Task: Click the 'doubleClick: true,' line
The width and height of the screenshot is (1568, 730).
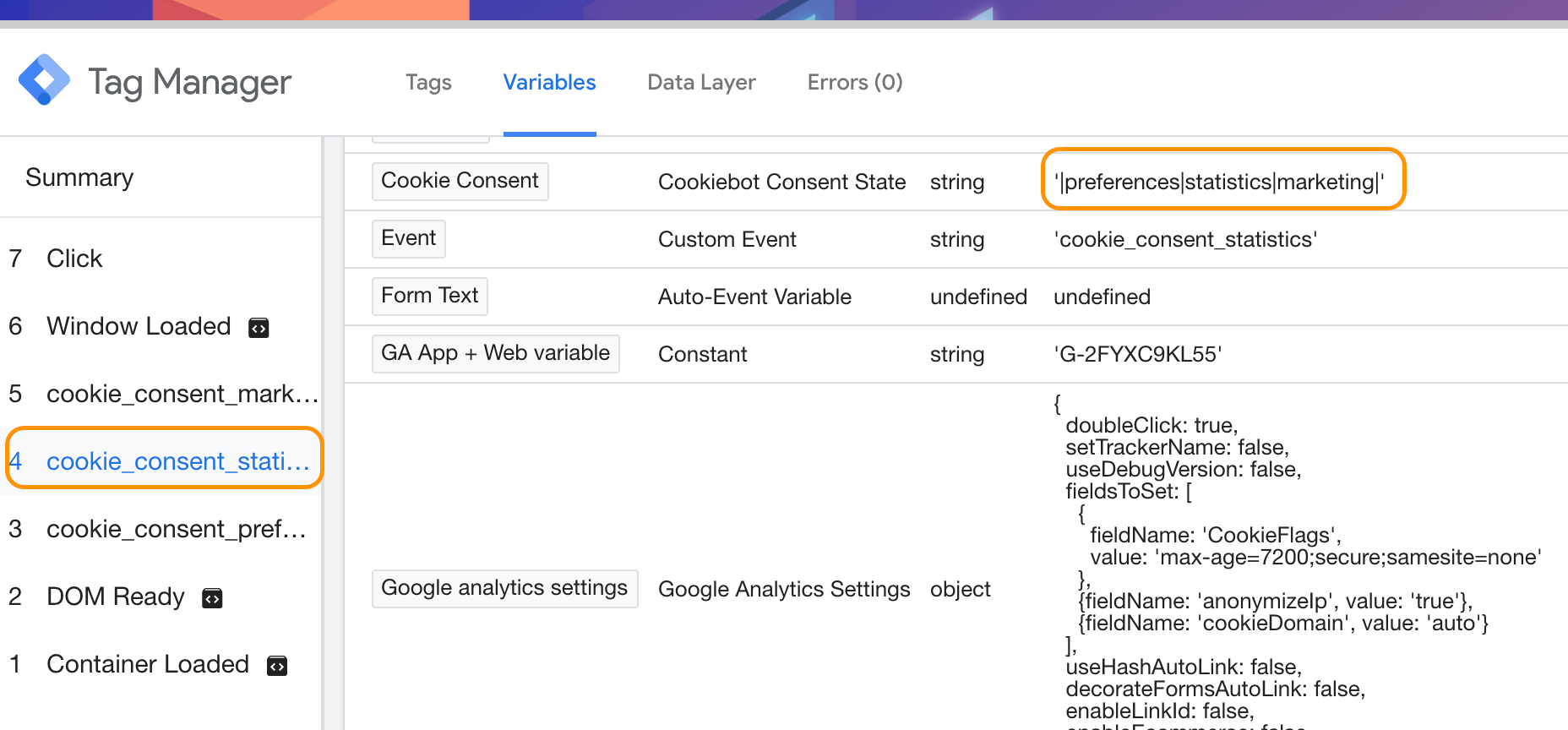Action: pyautogui.click(x=1151, y=425)
